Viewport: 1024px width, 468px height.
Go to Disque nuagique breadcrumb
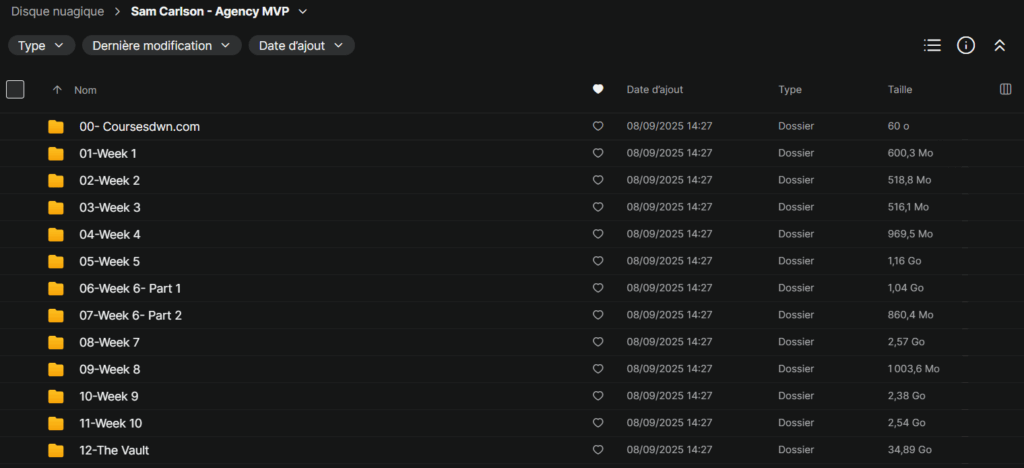click(x=60, y=12)
